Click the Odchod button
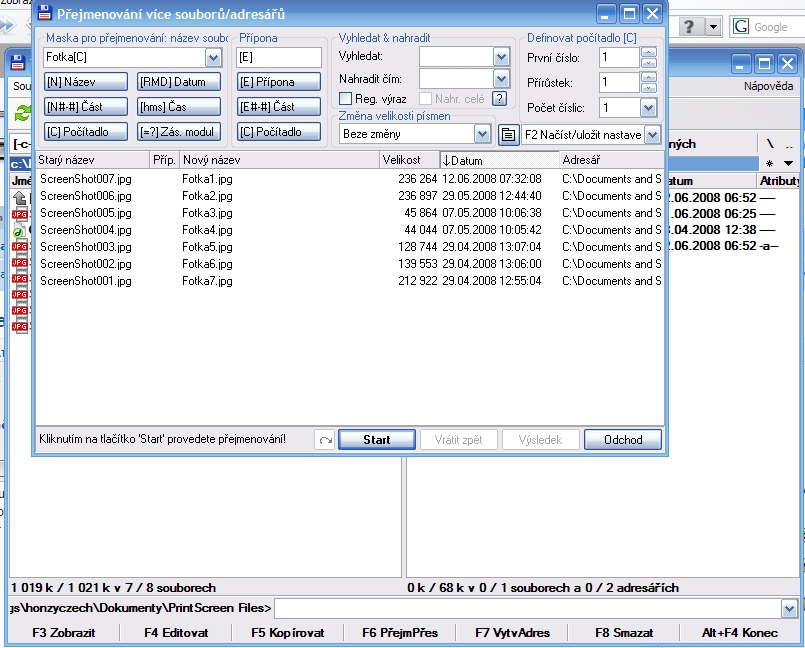The image size is (805, 648). click(623, 440)
